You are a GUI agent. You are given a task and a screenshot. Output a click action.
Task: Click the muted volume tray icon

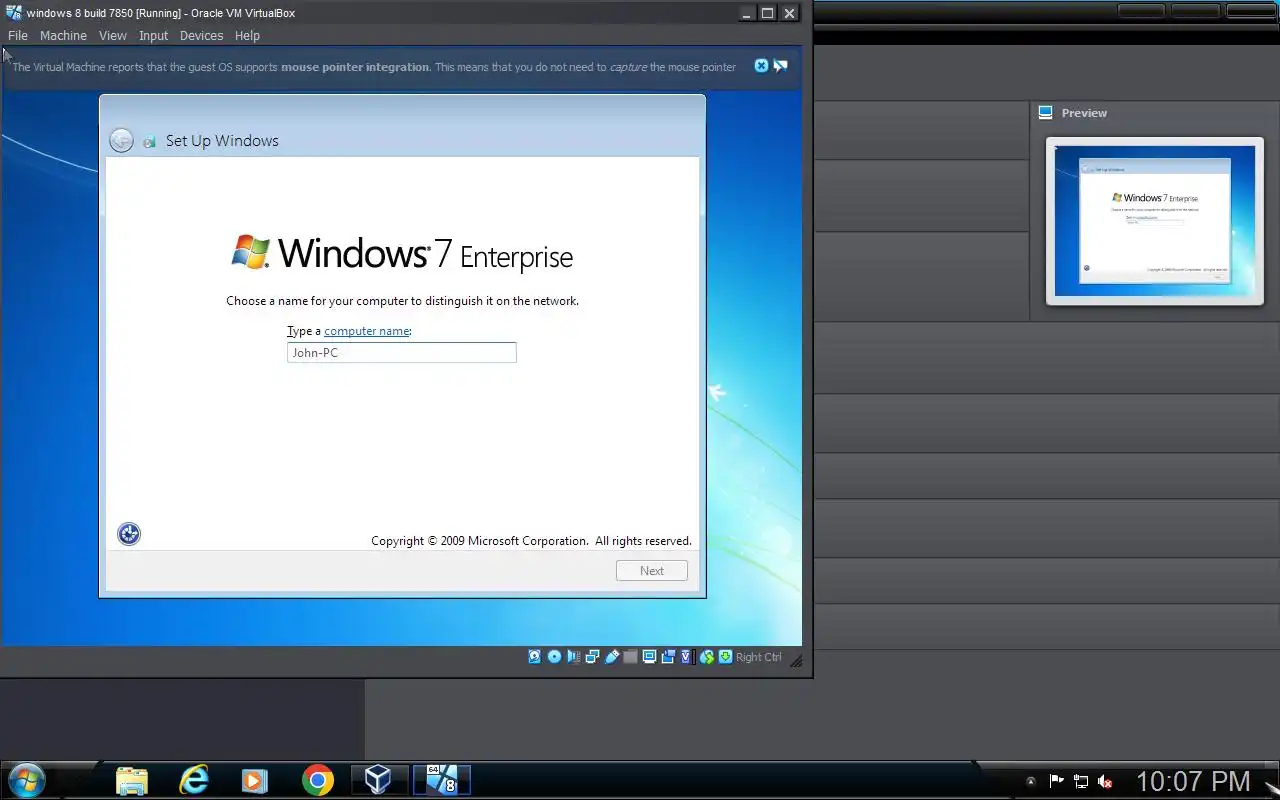[1106, 781]
